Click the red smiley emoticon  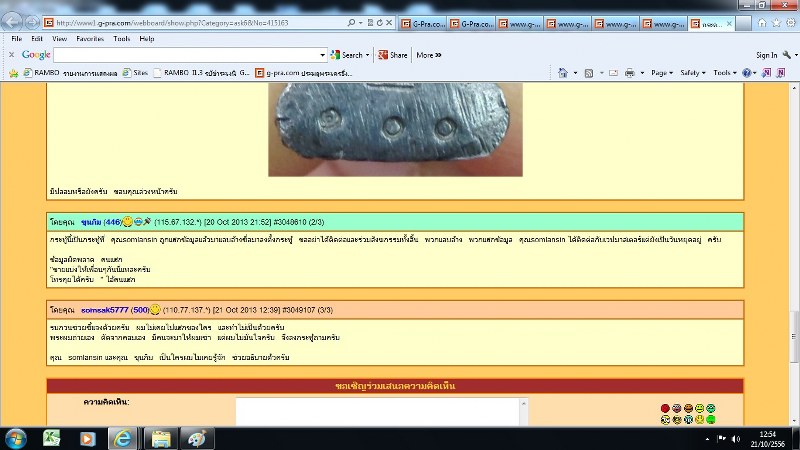(665, 408)
